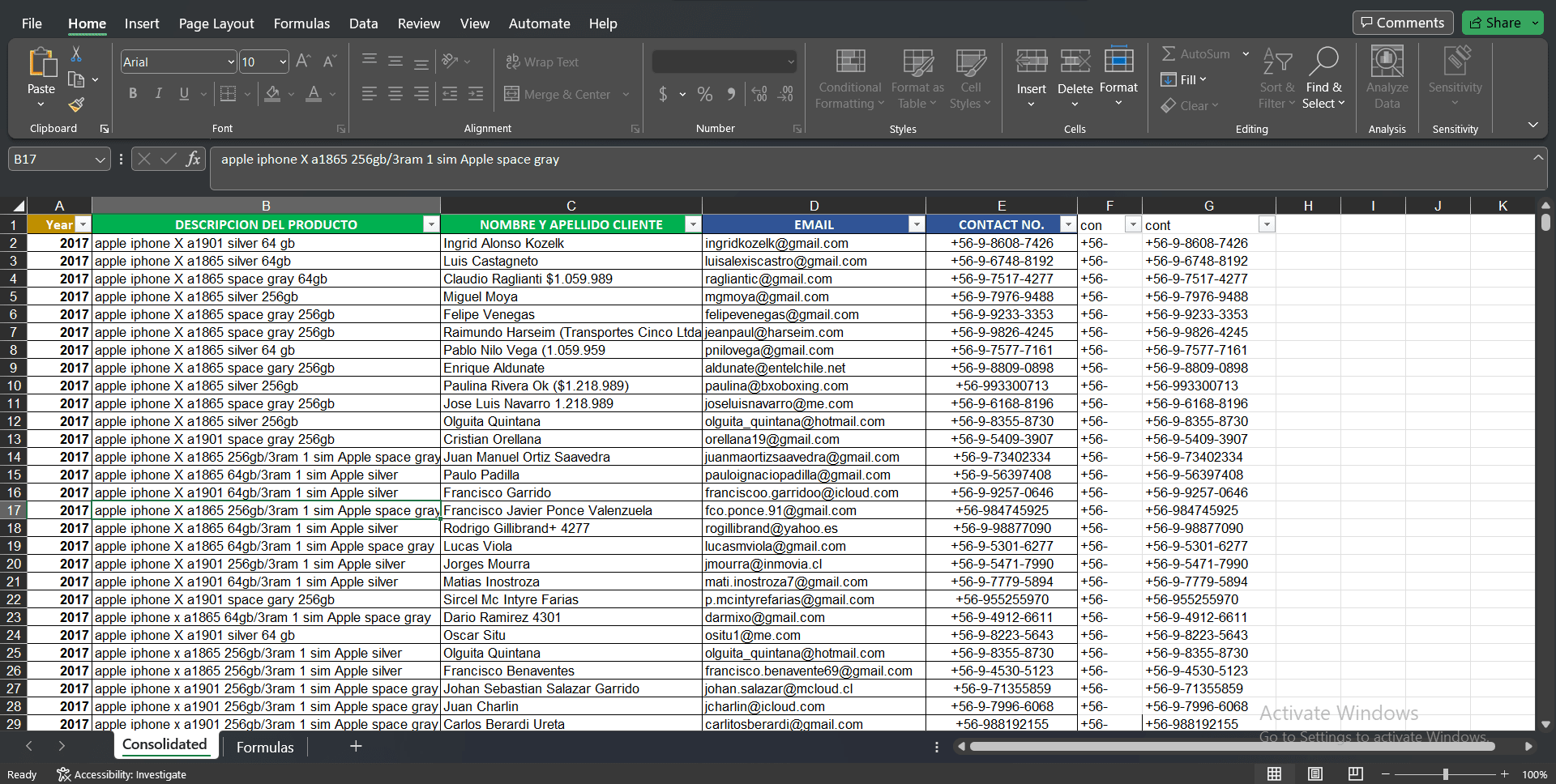Apply the red Font Color
The width and height of the screenshot is (1556, 784).
tap(314, 94)
